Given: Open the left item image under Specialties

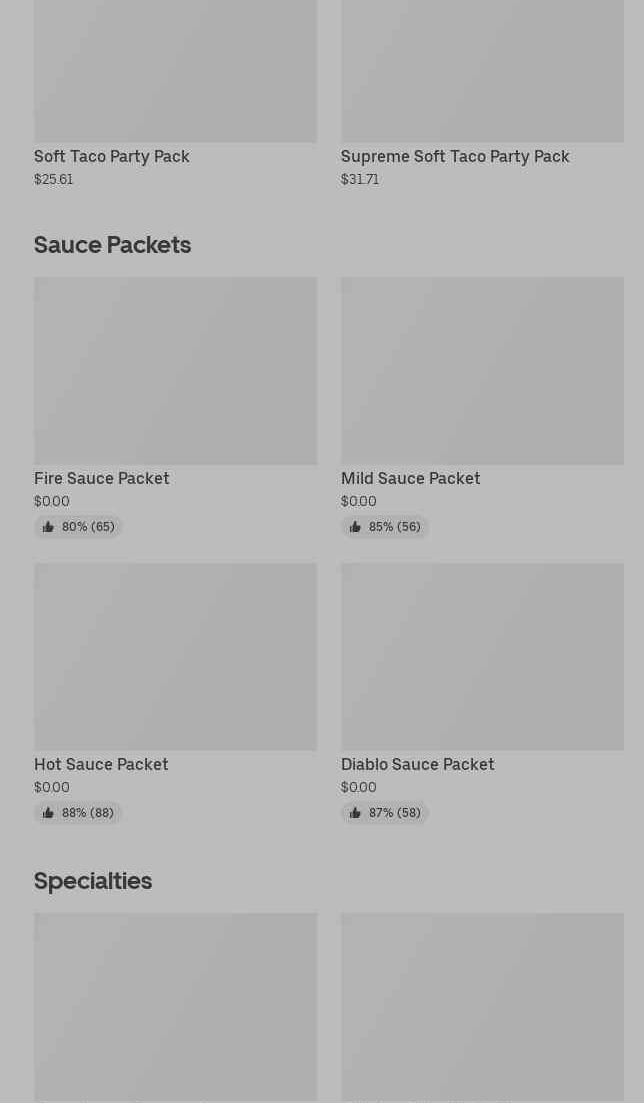Looking at the screenshot, I should click(175, 1006).
